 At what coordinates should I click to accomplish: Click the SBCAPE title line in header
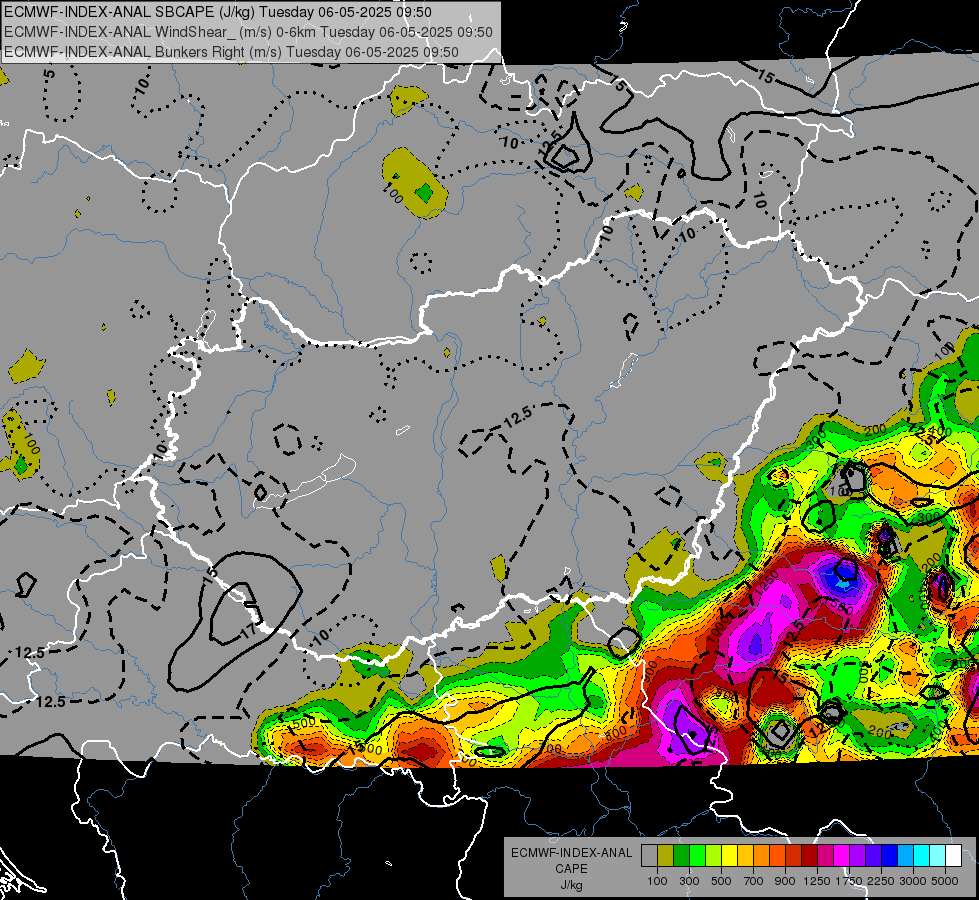click(x=218, y=12)
